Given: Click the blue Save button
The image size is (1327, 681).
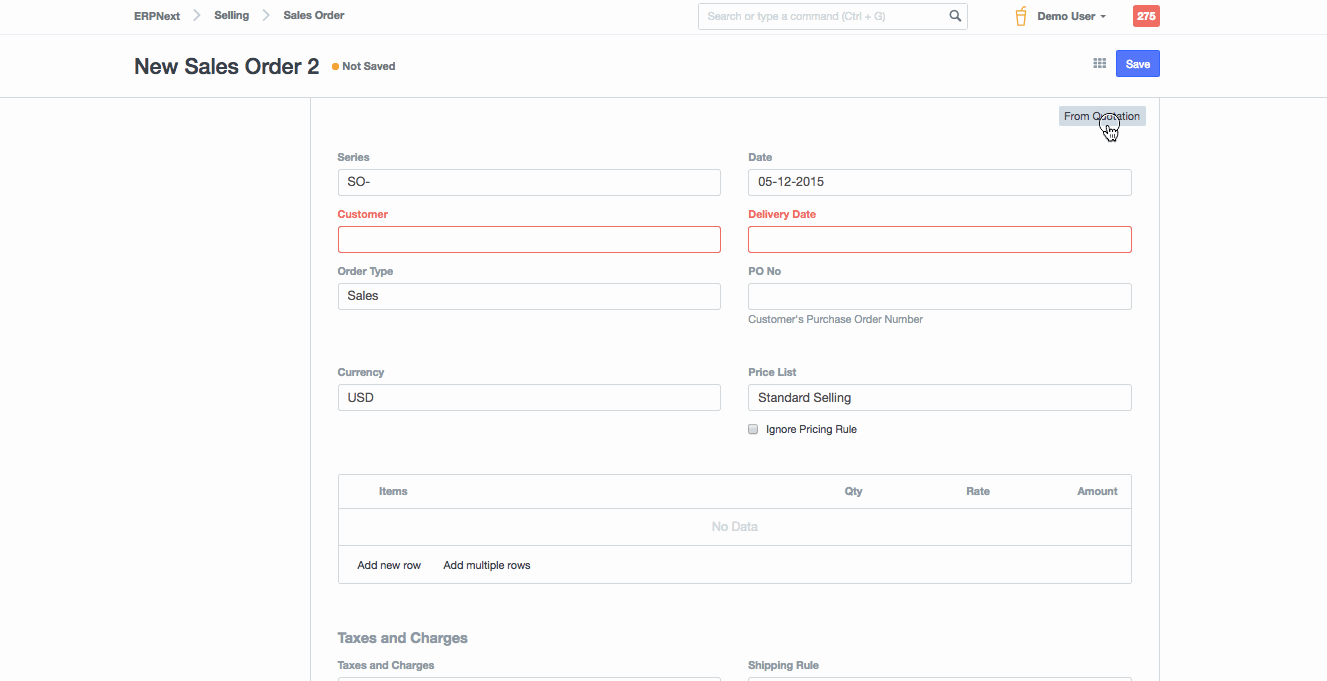Looking at the screenshot, I should point(1137,64).
